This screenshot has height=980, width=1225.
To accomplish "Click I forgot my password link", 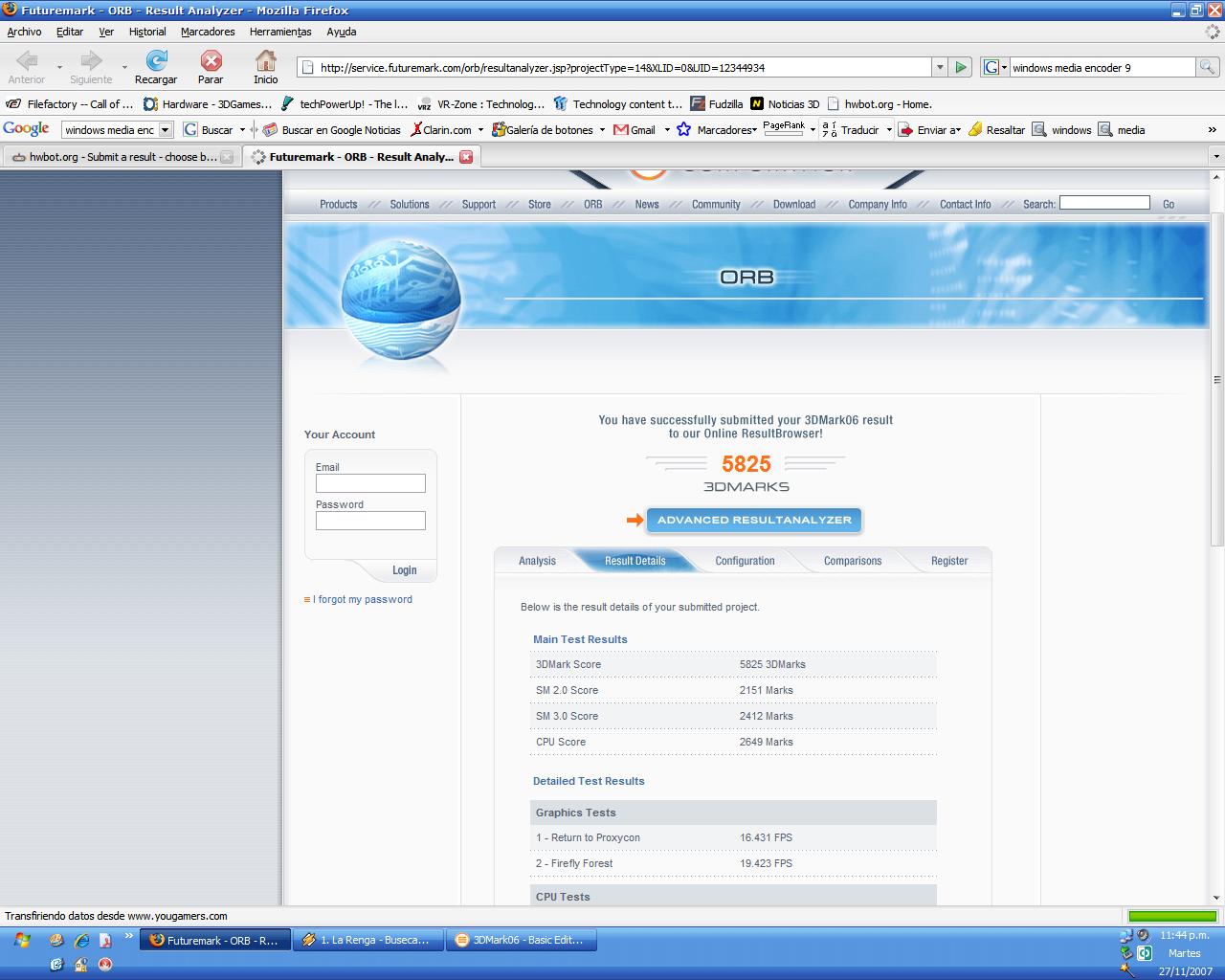I will pyautogui.click(x=365, y=599).
